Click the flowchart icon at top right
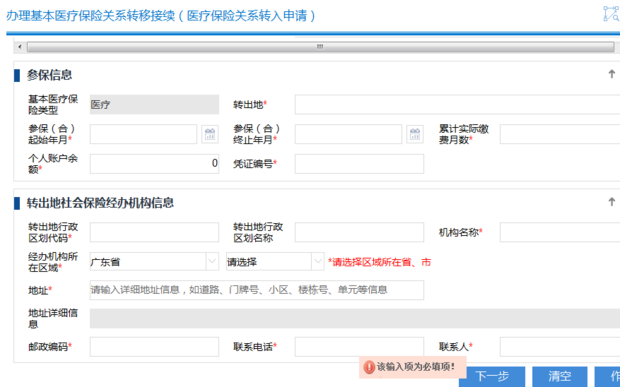Image resolution: width=620 pixels, height=387 pixels. pyautogui.click(x=611, y=14)
